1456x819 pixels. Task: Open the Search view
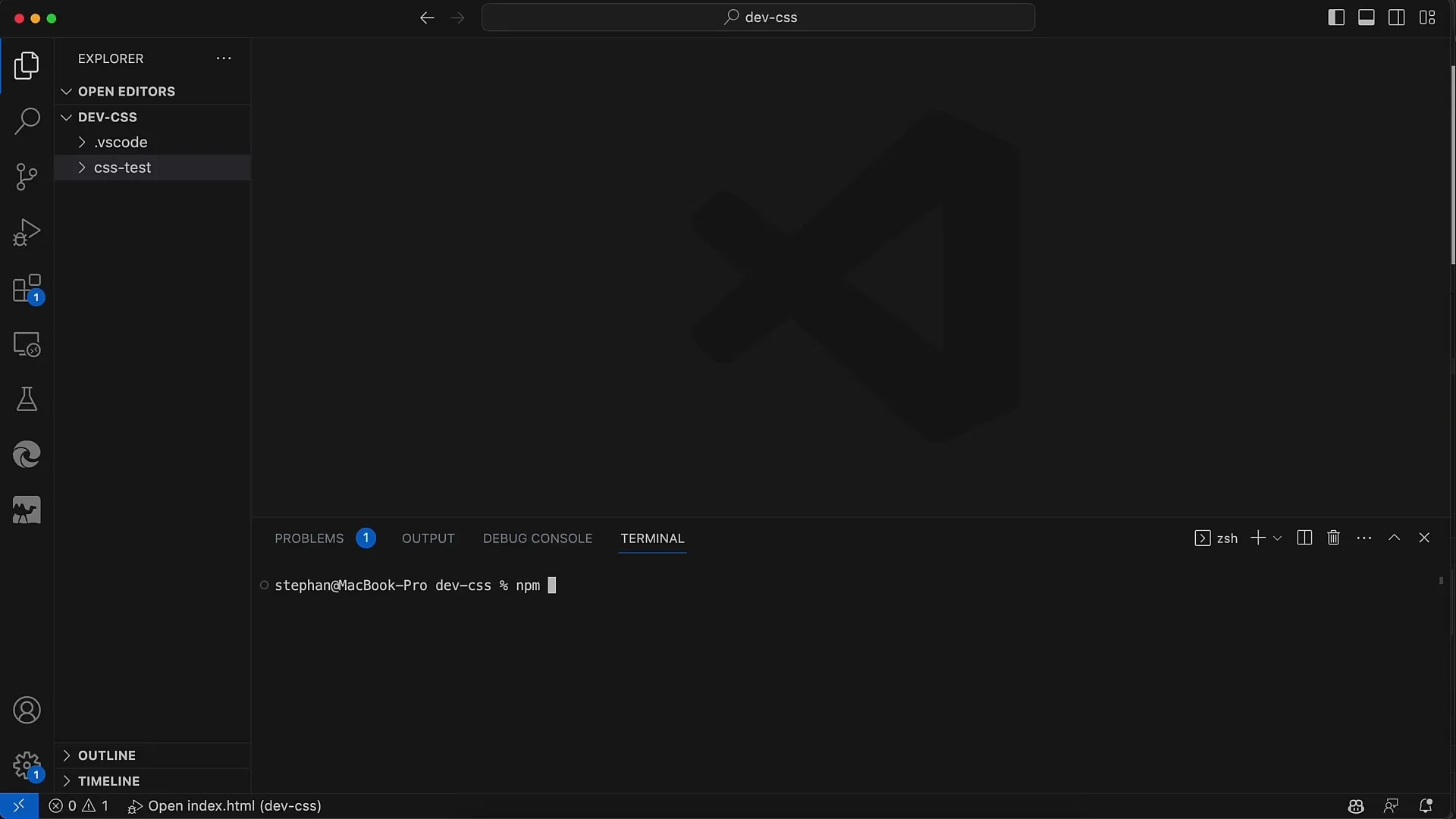pyautogui.click(x=27, y=121)
